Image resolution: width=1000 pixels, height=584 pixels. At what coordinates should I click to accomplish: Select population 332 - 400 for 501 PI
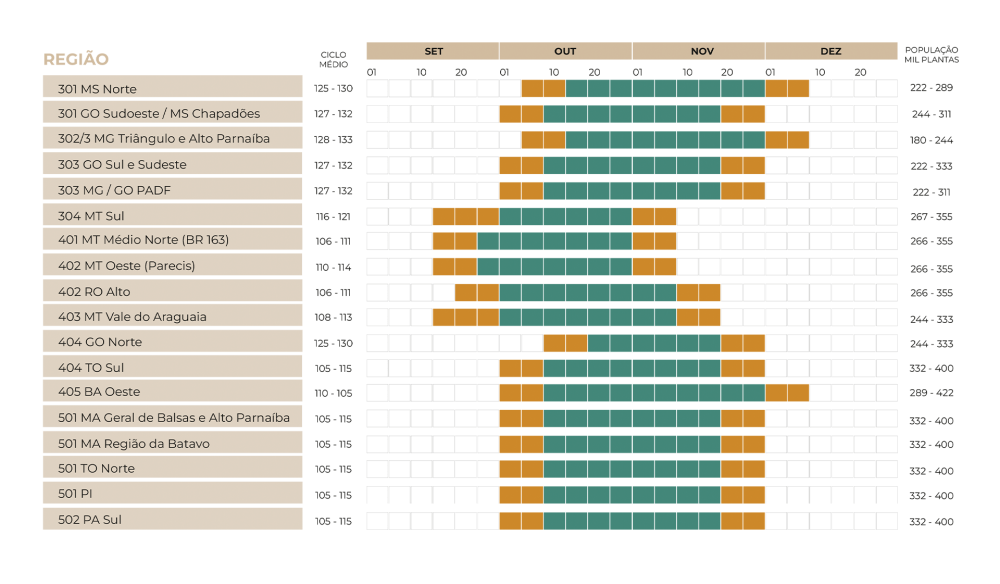click(932, 495)
